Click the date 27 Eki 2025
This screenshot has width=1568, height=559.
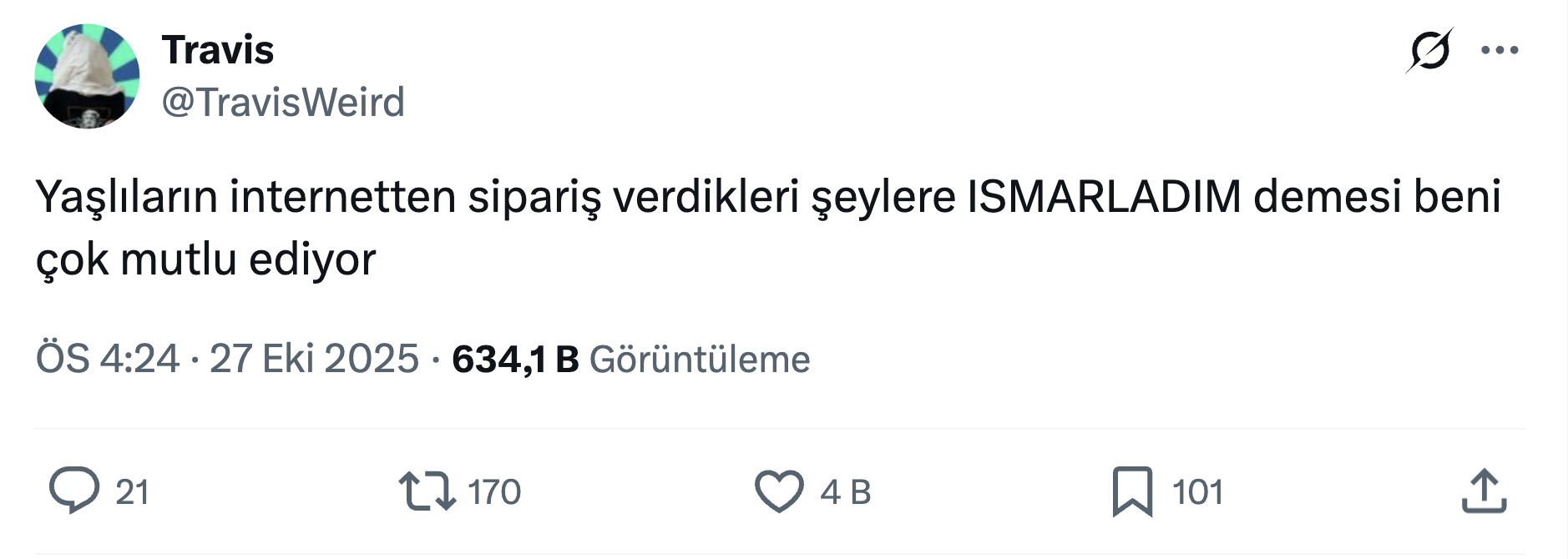click(314, 360)
